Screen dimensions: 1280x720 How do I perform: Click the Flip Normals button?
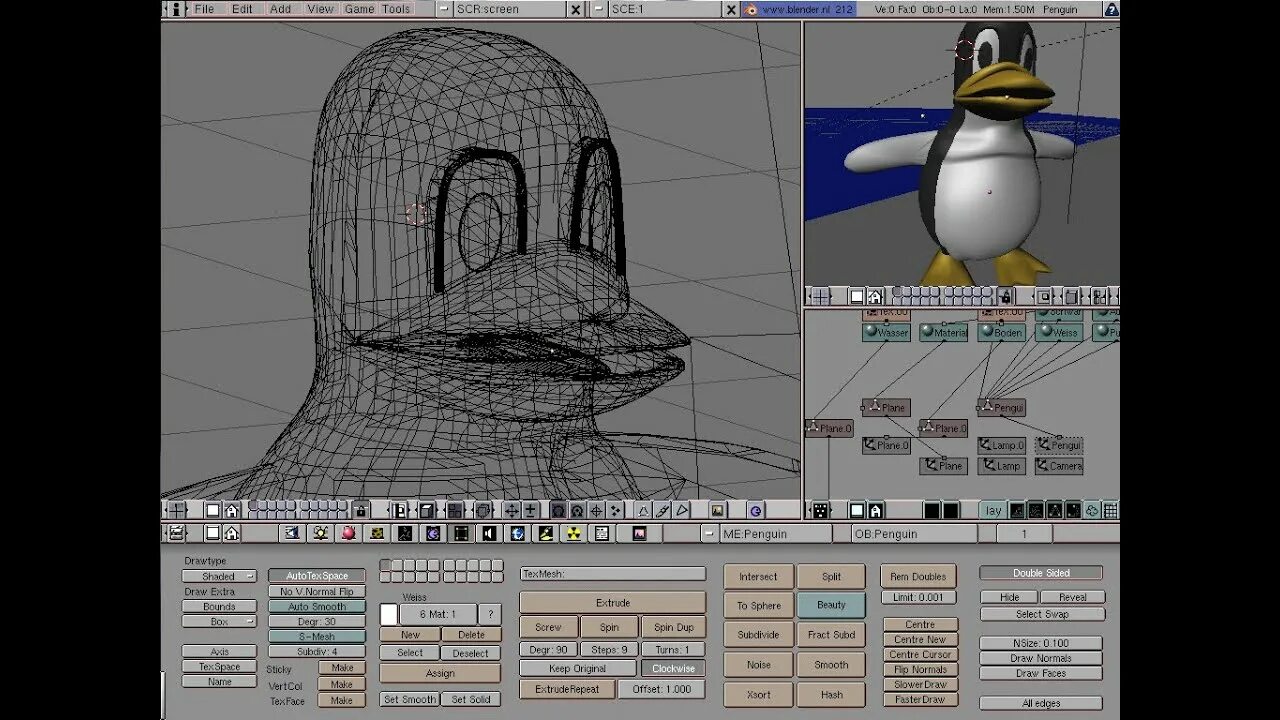[920, 669]
